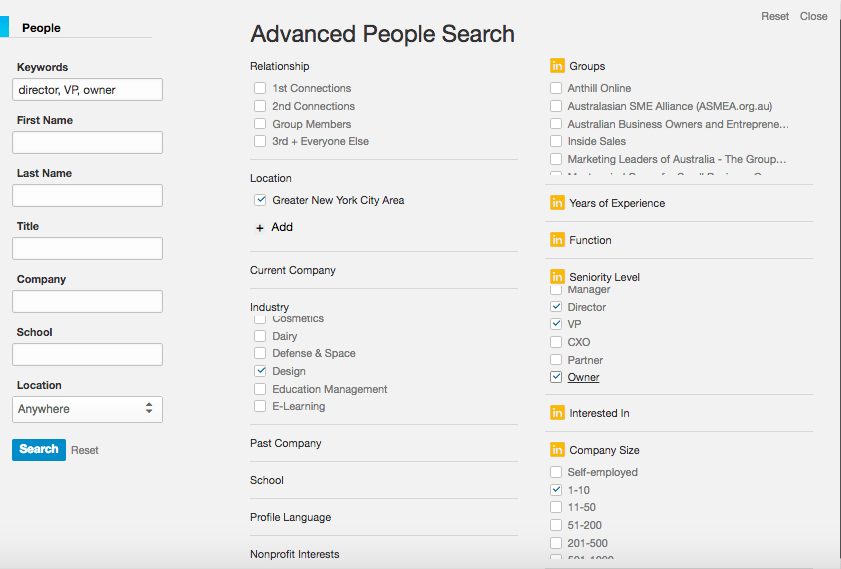841x569 pixels.
Task: Uncheck the 1-10 company size
Action: pyautogui.click(x=556, y=490)
